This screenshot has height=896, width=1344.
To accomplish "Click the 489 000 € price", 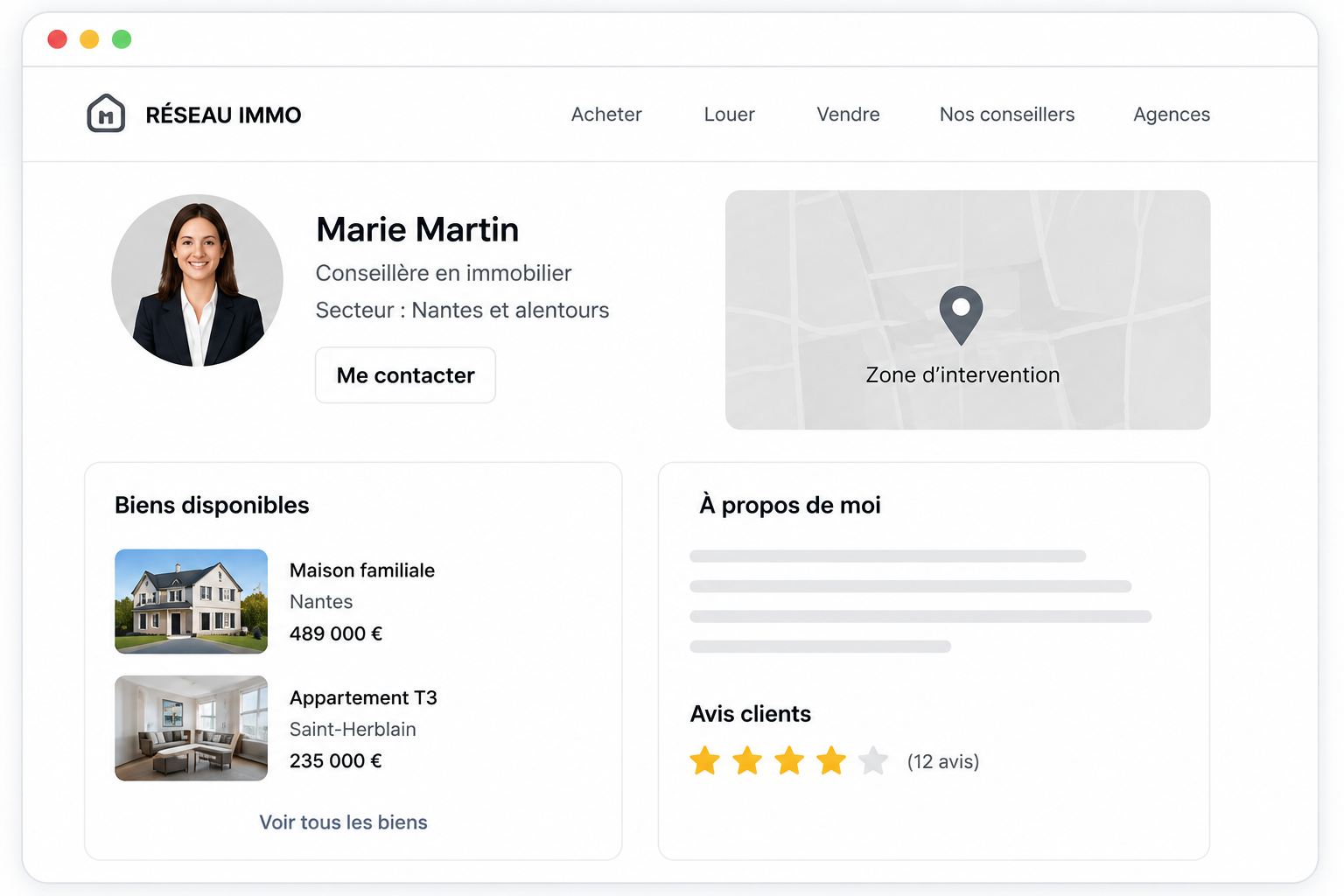I will pos(336,633).
